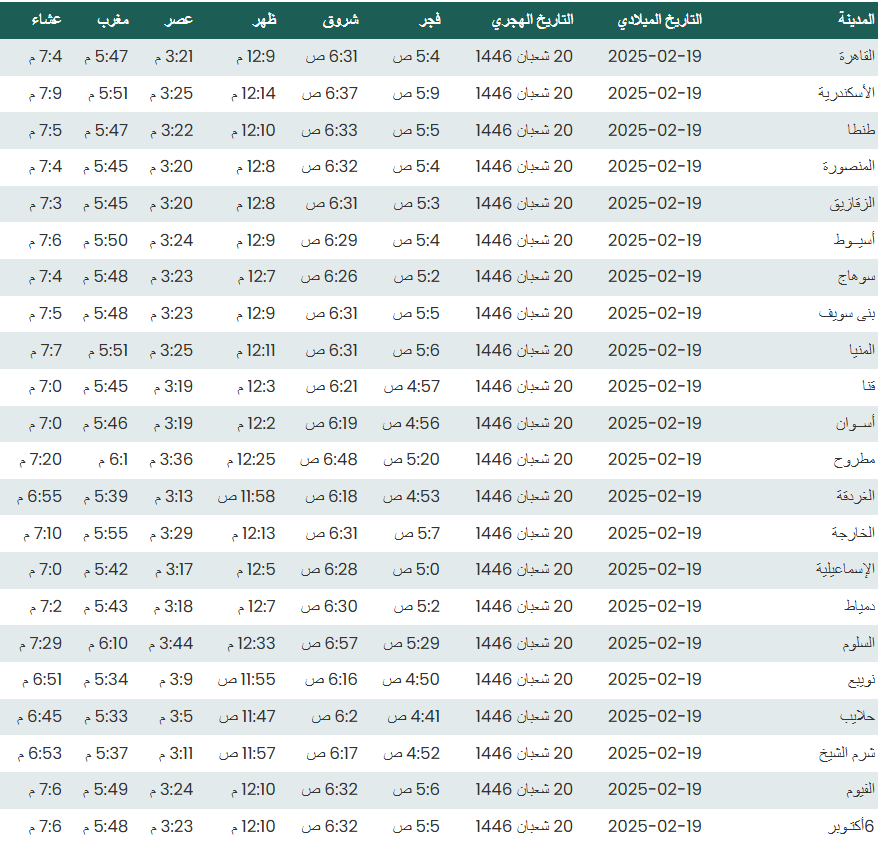
Task: Click sunrise time 6:30 ص for دمياط
Action: 329,606
